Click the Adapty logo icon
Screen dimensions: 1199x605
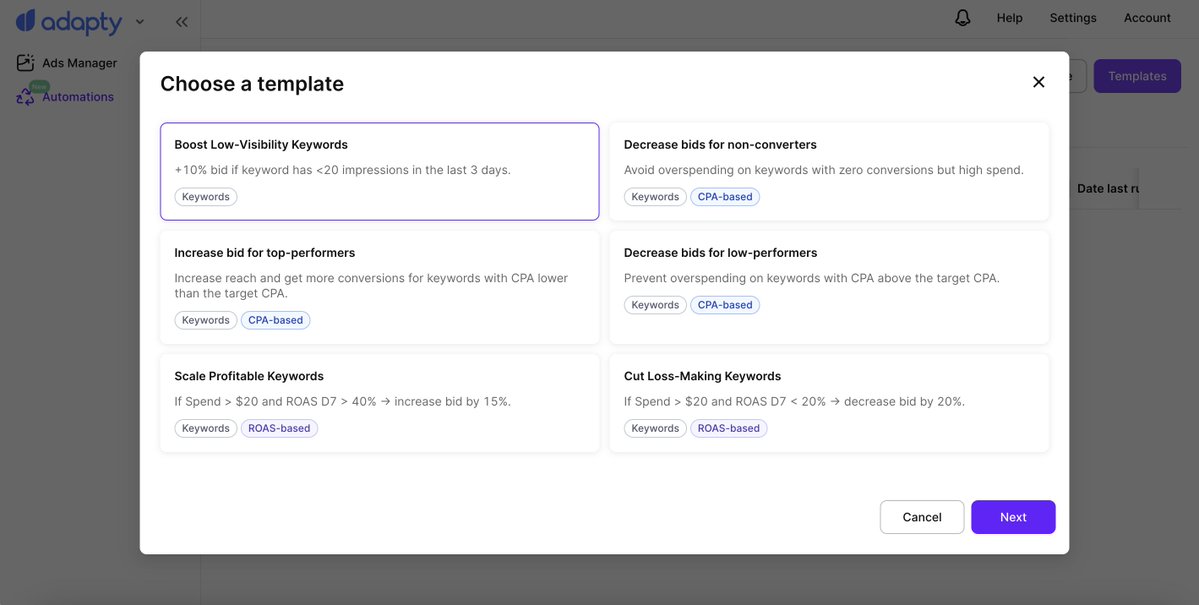point(26,20)
